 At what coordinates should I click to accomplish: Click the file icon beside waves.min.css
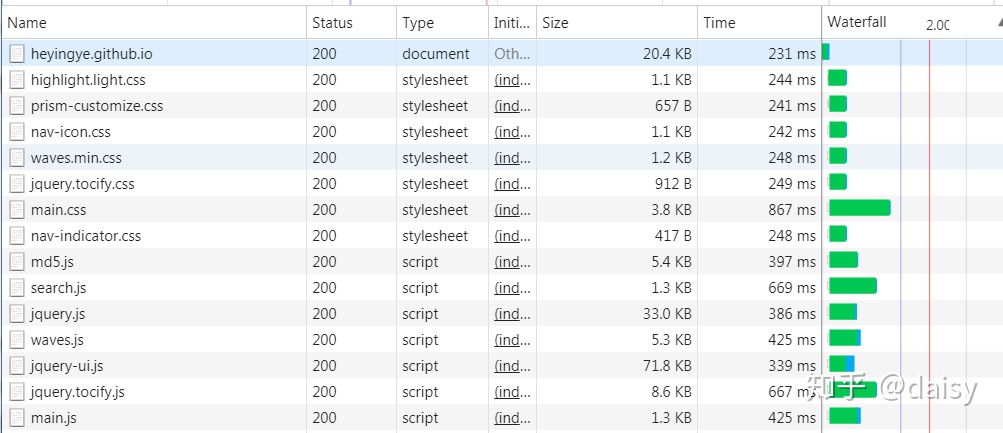click(17, 158)
